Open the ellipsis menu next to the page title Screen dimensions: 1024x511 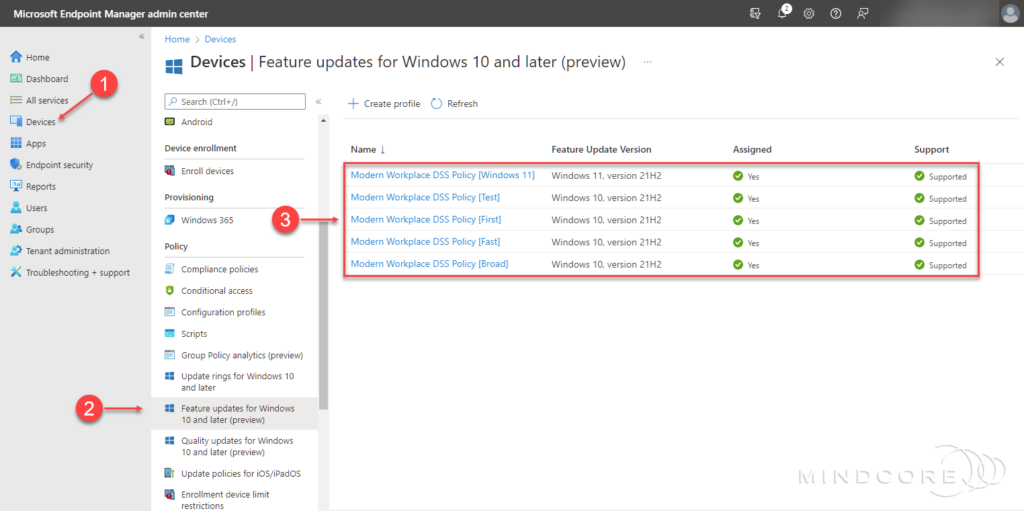[647, 61]
